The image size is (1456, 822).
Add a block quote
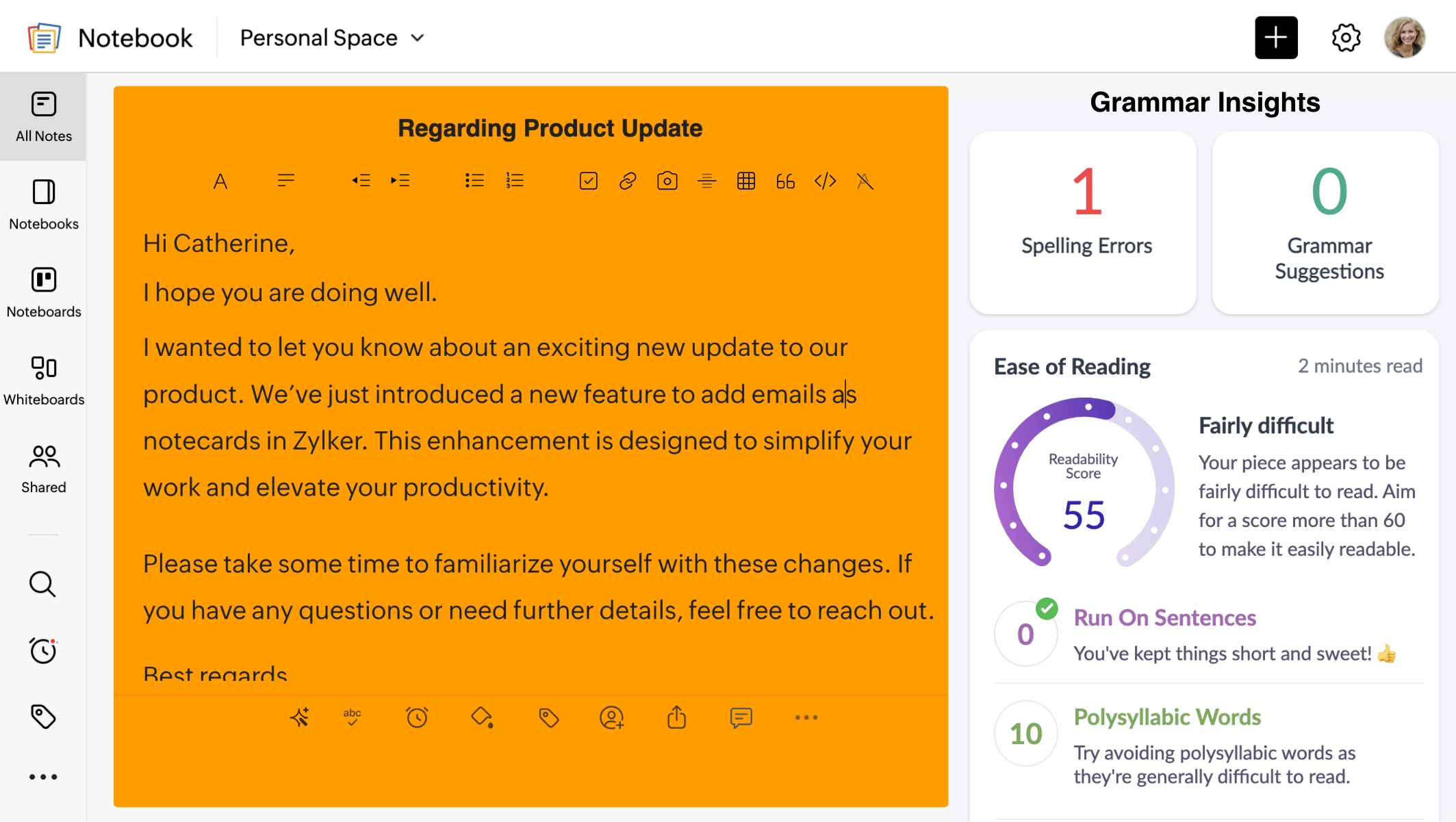pos(785,181)
